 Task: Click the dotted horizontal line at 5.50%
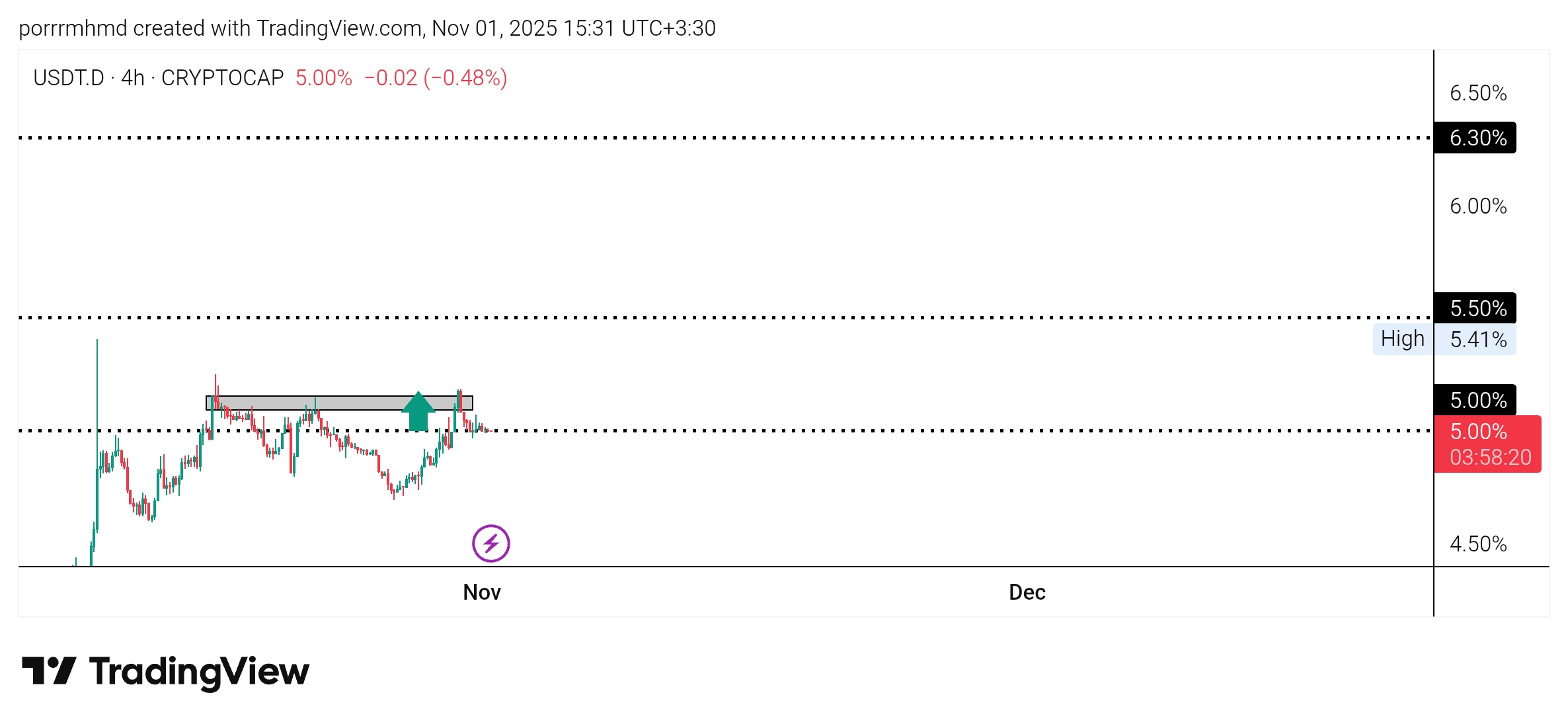tap(727, 317)
